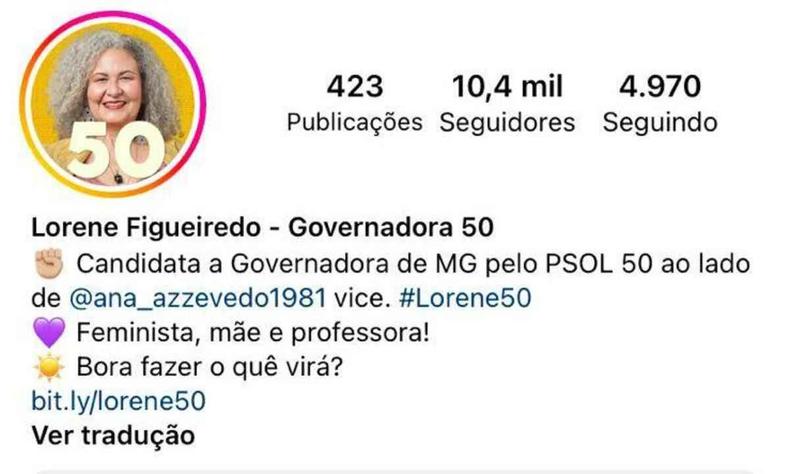This screenshot has height=474, width=790.
Task: Select the Lorene Figueiredo - Governadora 50 name
Action: click(x=262, y=227)
